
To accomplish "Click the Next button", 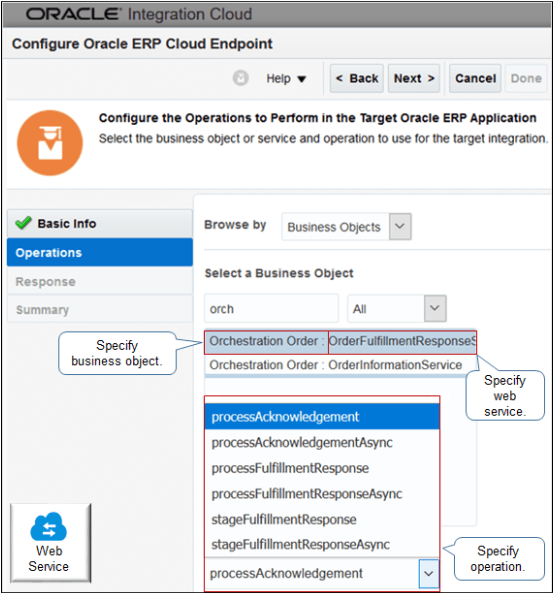I will click(414, 78).
